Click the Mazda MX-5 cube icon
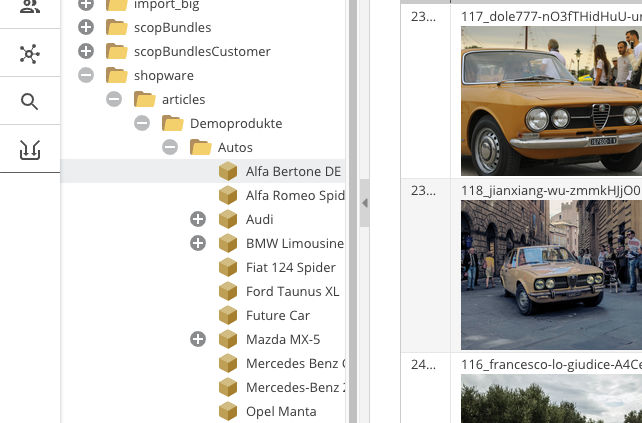The height and width of the screenshot is (423, 642). point(228,339)
